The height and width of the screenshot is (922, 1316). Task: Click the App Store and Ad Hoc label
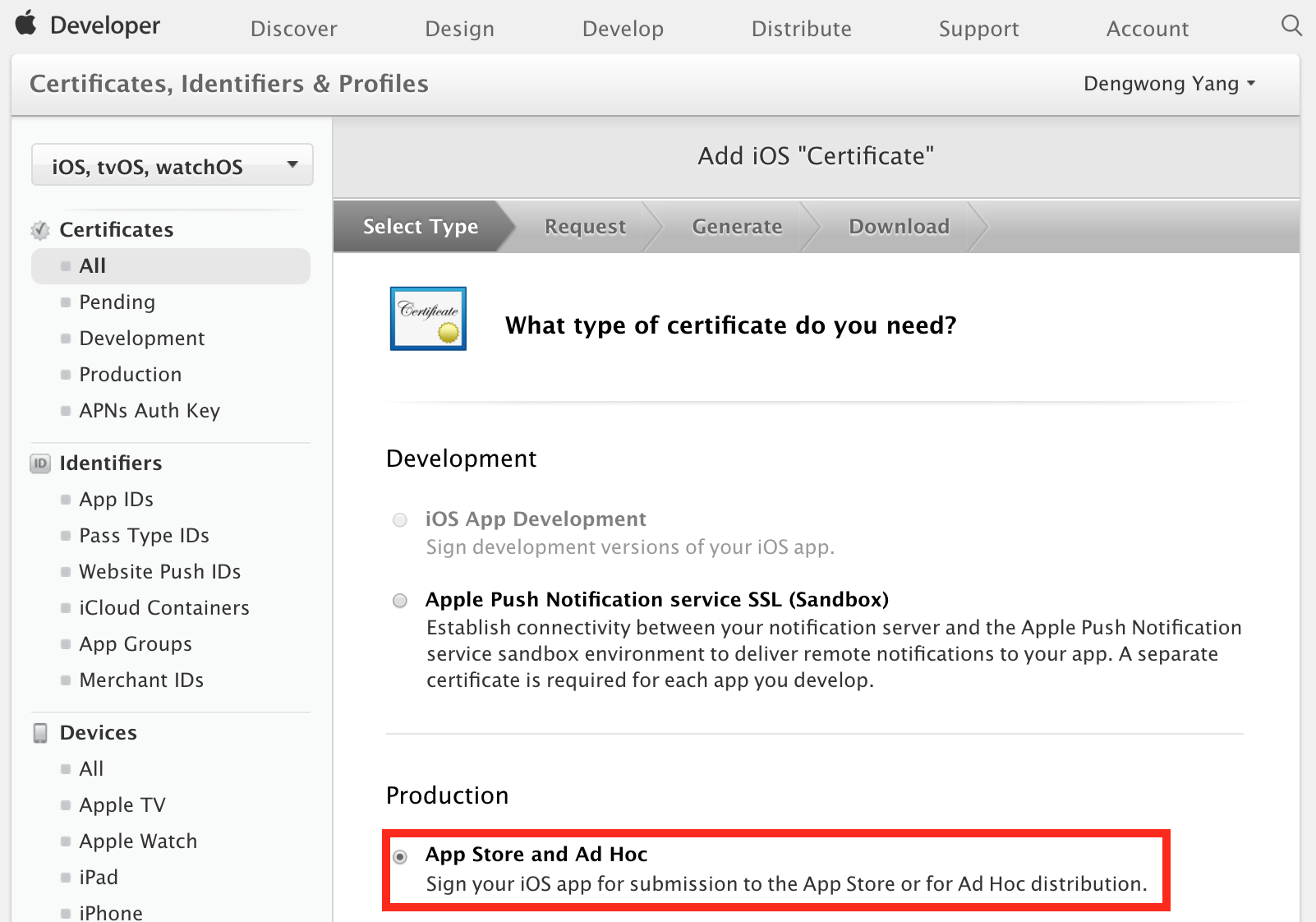(x=536, y=855)
